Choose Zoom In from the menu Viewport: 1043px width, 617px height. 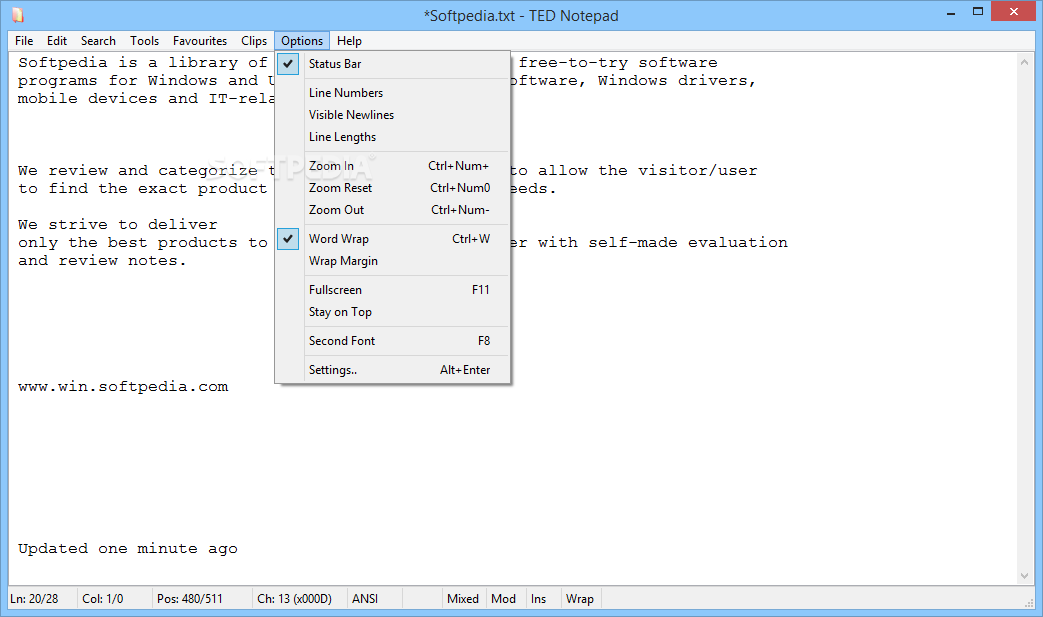(x=392, y=166)
